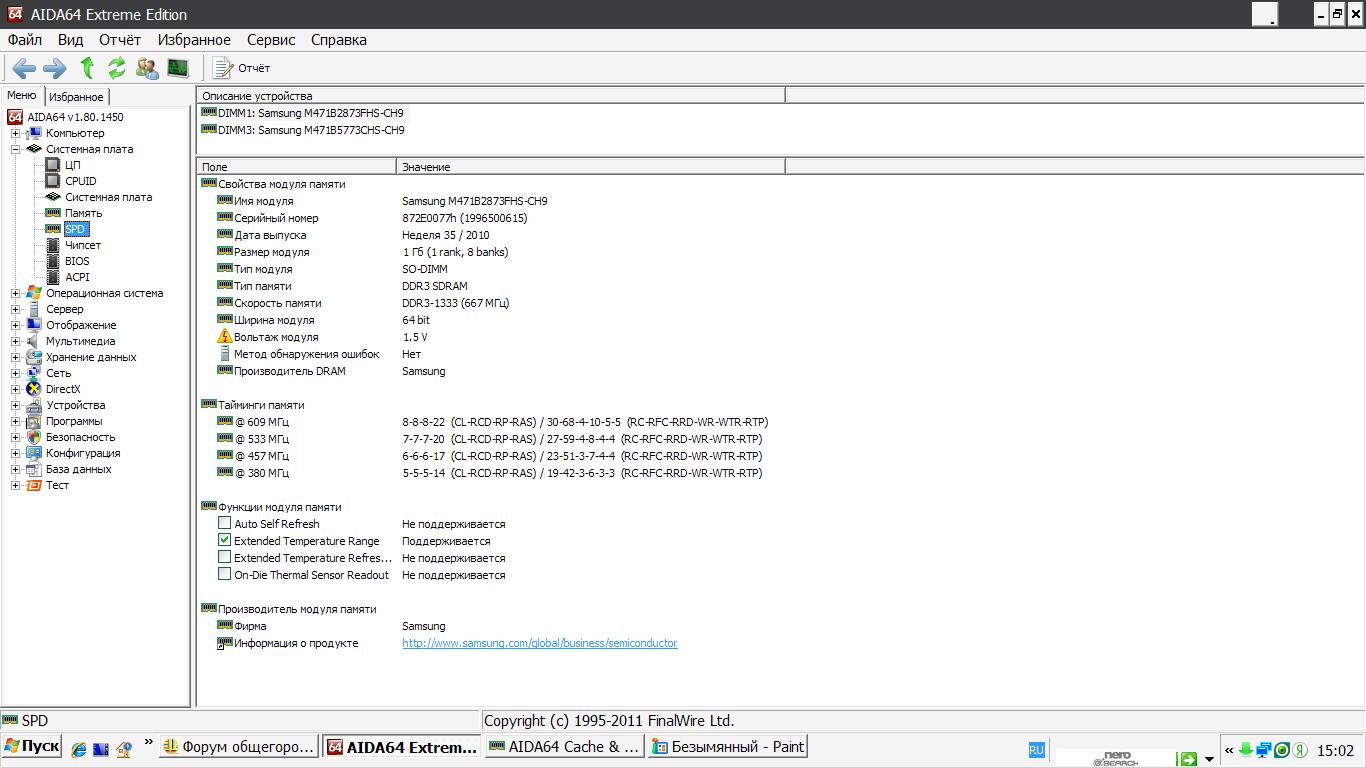Open the Справка menu
The height and width of the screenshot is (768, 1366).
tap(339, 40)
